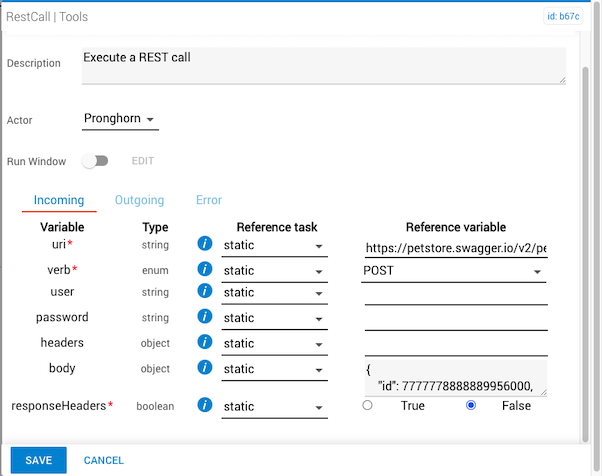Select True for responseHeaders
Image resolution: width=602 pixels, height=476 pixels.
coord(368,406)
